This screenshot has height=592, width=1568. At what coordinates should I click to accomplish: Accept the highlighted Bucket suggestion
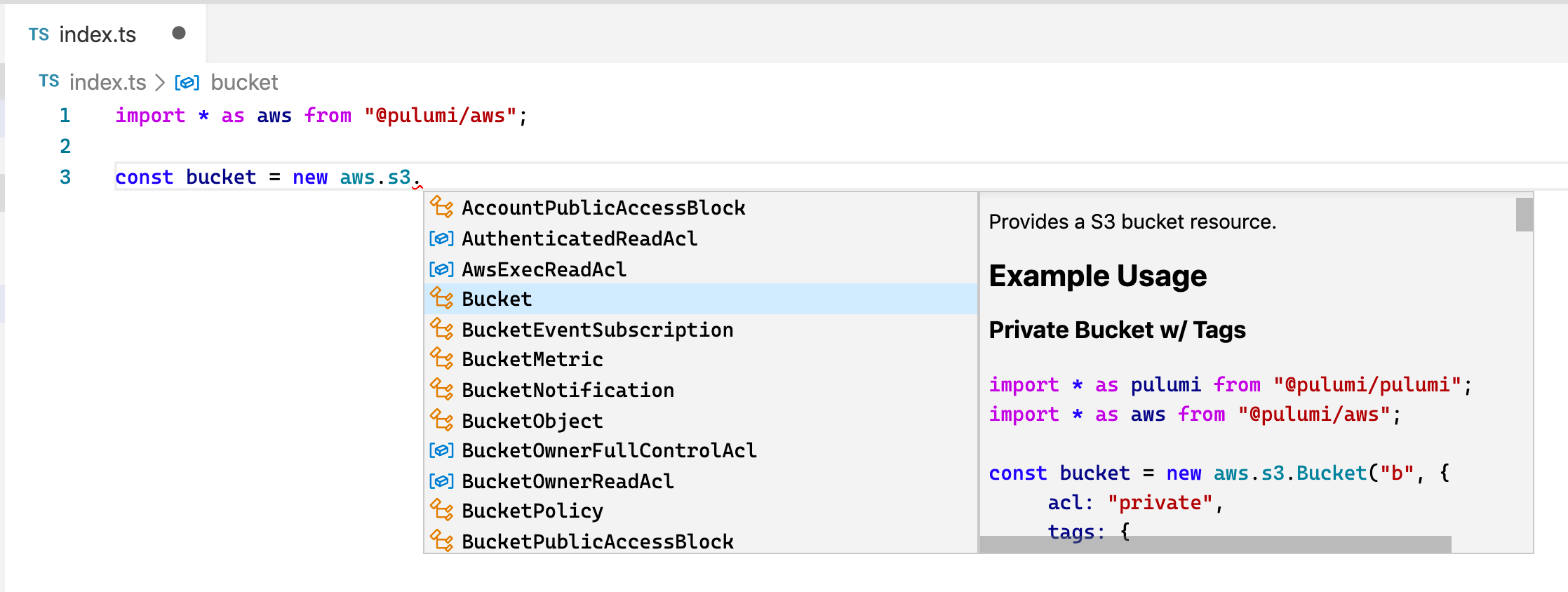[701, 299]
